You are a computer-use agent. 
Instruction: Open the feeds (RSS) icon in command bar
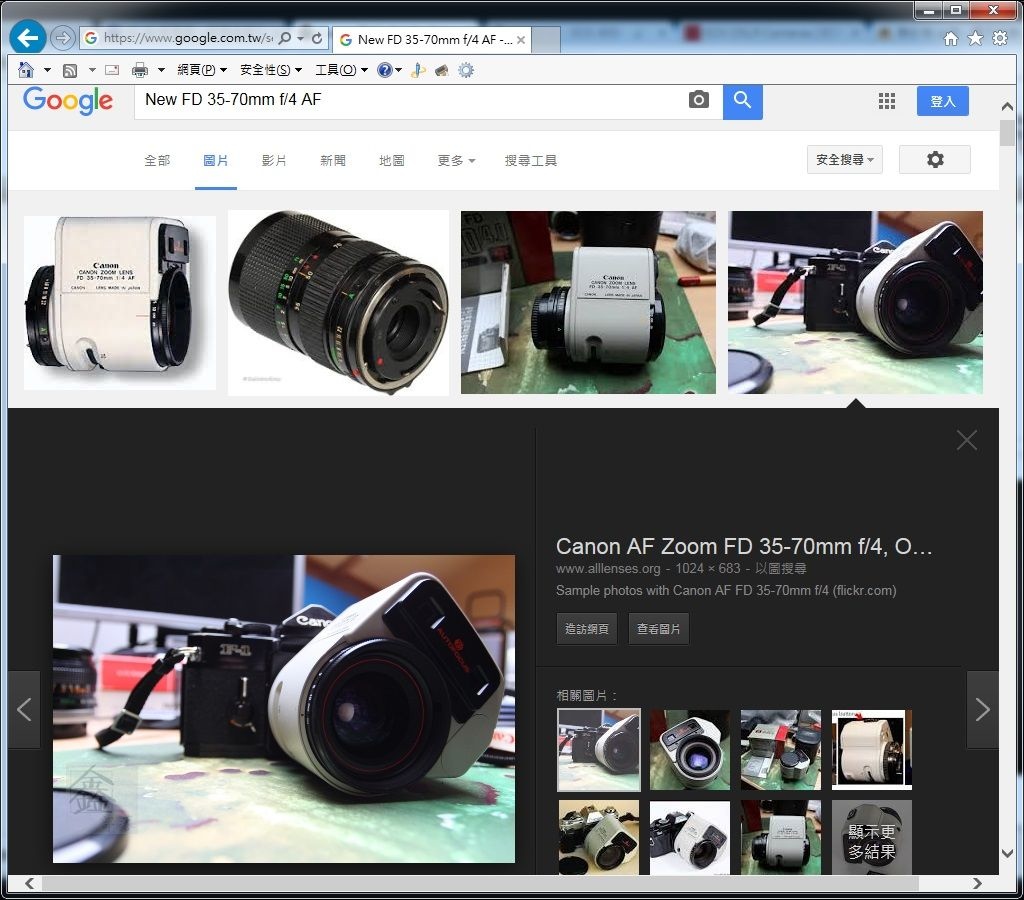70,70
